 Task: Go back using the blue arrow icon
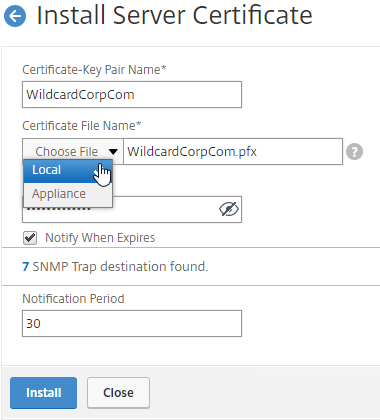(x=15, y=16)
